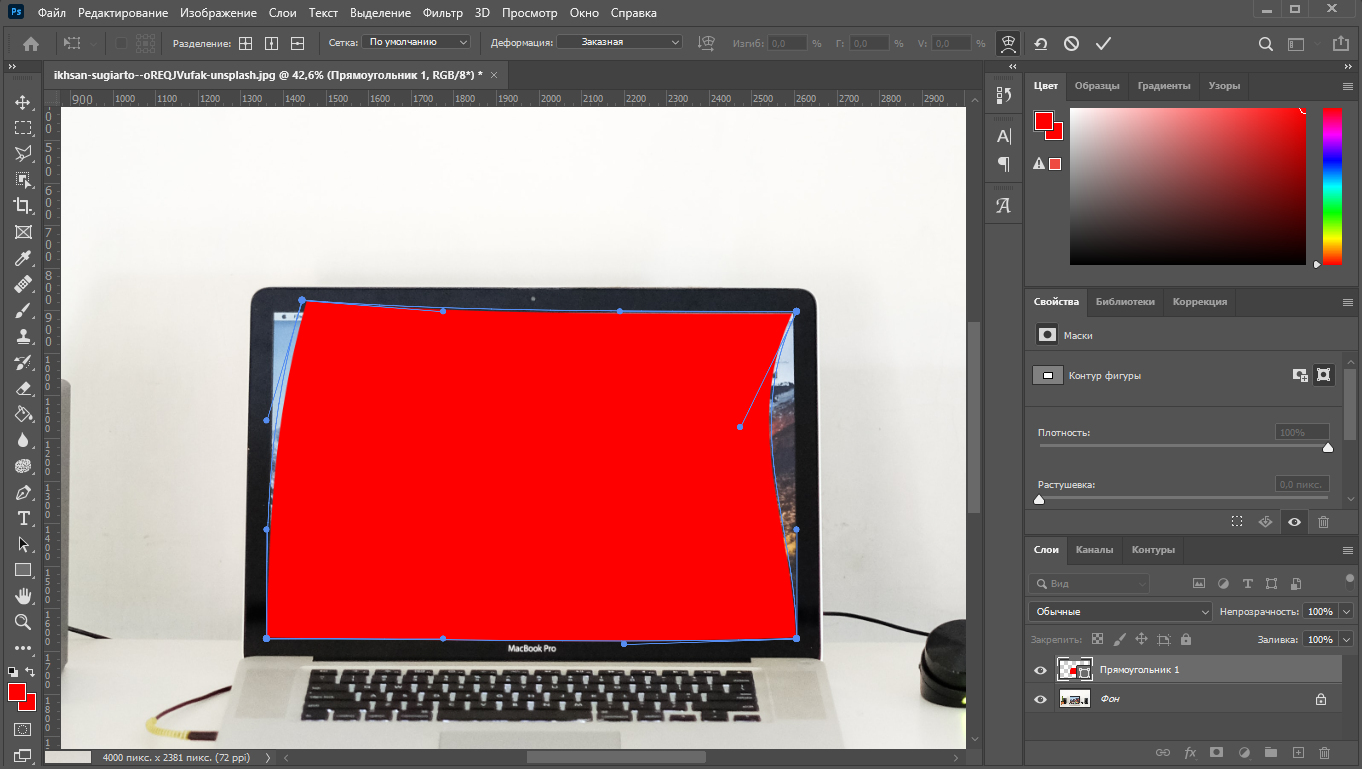Select the Crop tool

click(22, 206)
